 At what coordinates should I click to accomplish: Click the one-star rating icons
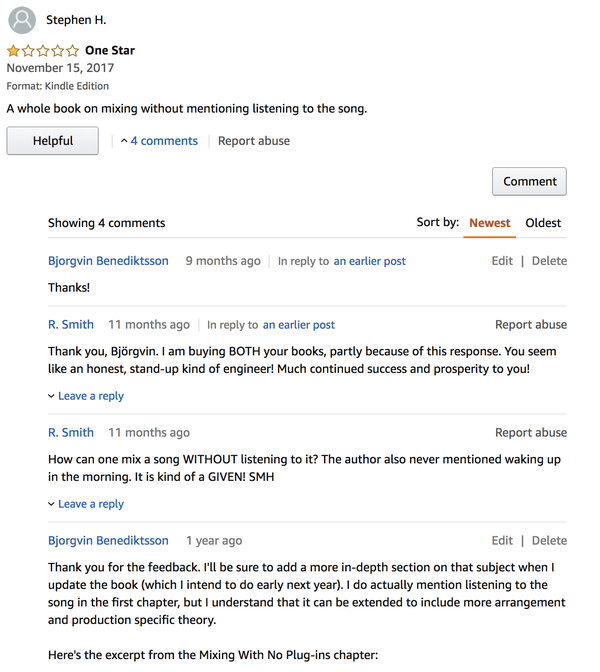(x=43, y=50)
